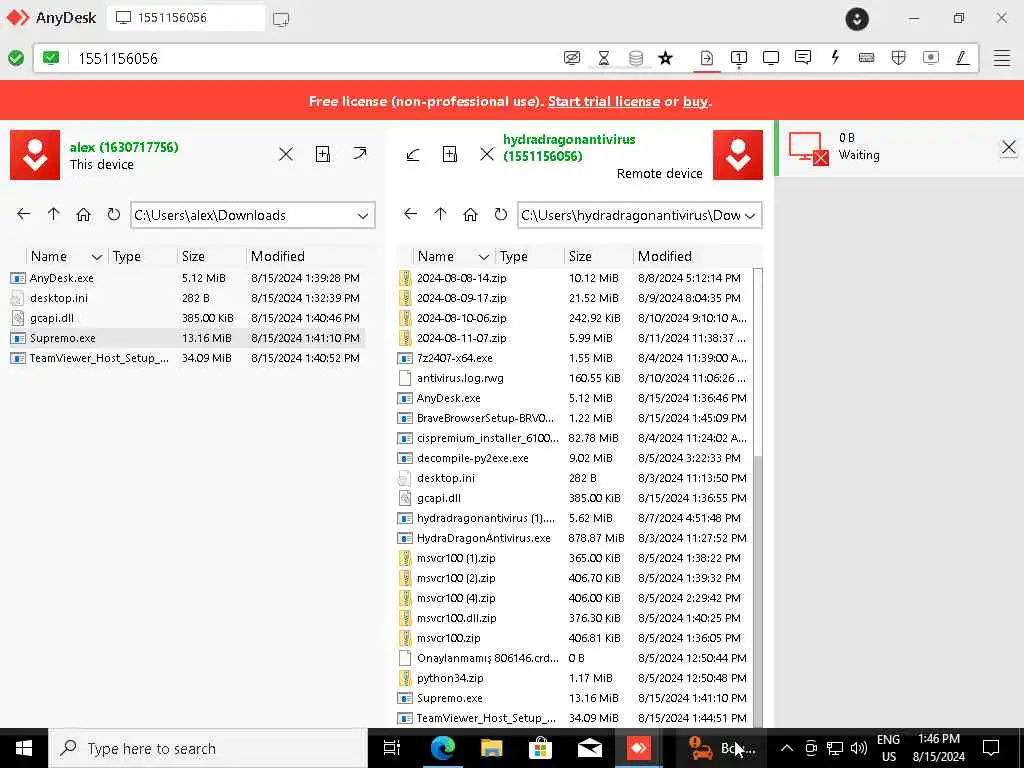Click the remote panel download arrow icon
The width and height of the screenshot is (1024, 768).
(413, 155)
